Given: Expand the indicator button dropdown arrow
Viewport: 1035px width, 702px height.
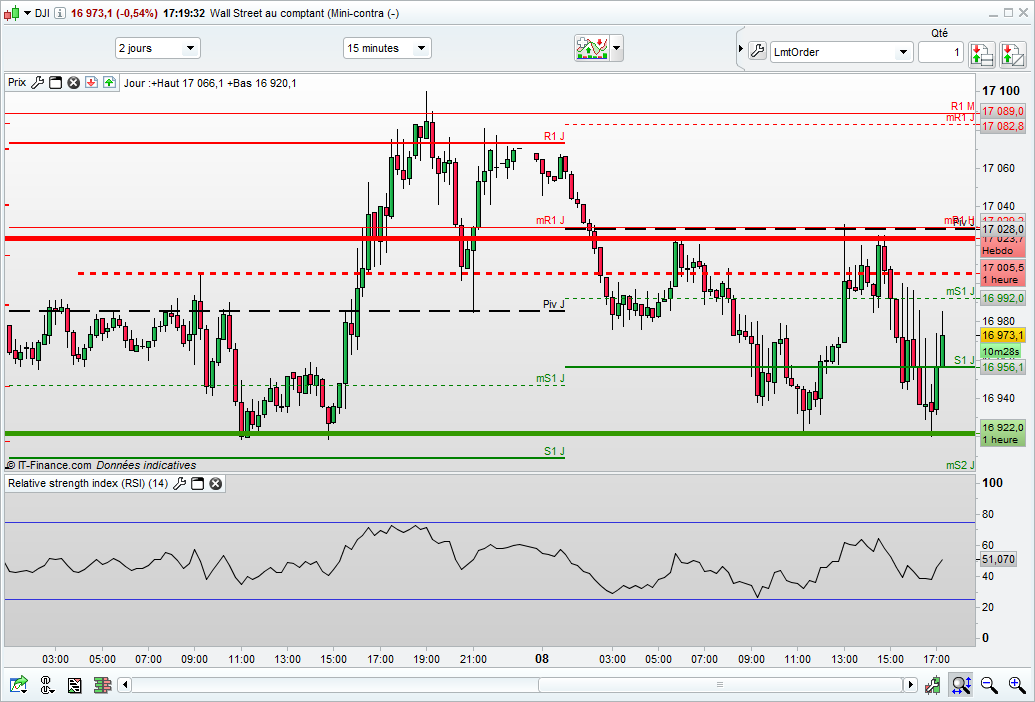Looking at the screenshot, I should click(x=617, y=48).
